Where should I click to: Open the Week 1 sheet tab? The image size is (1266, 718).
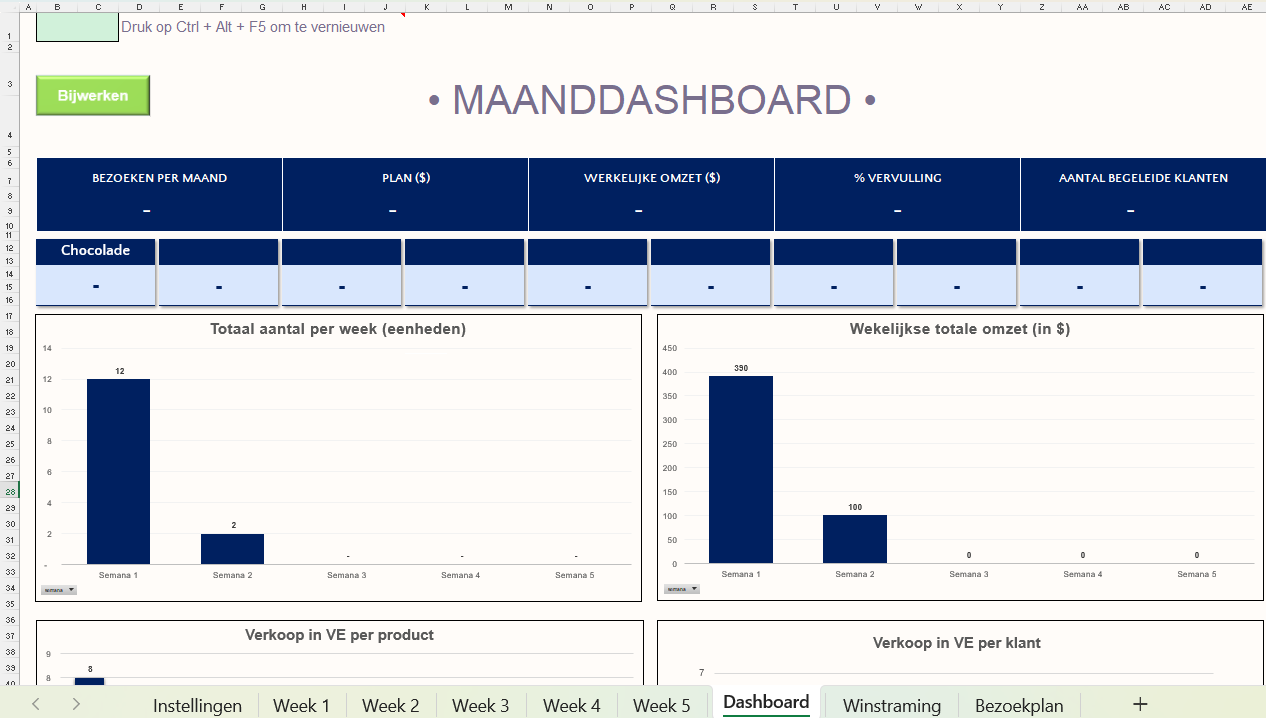tap(301, 705)
